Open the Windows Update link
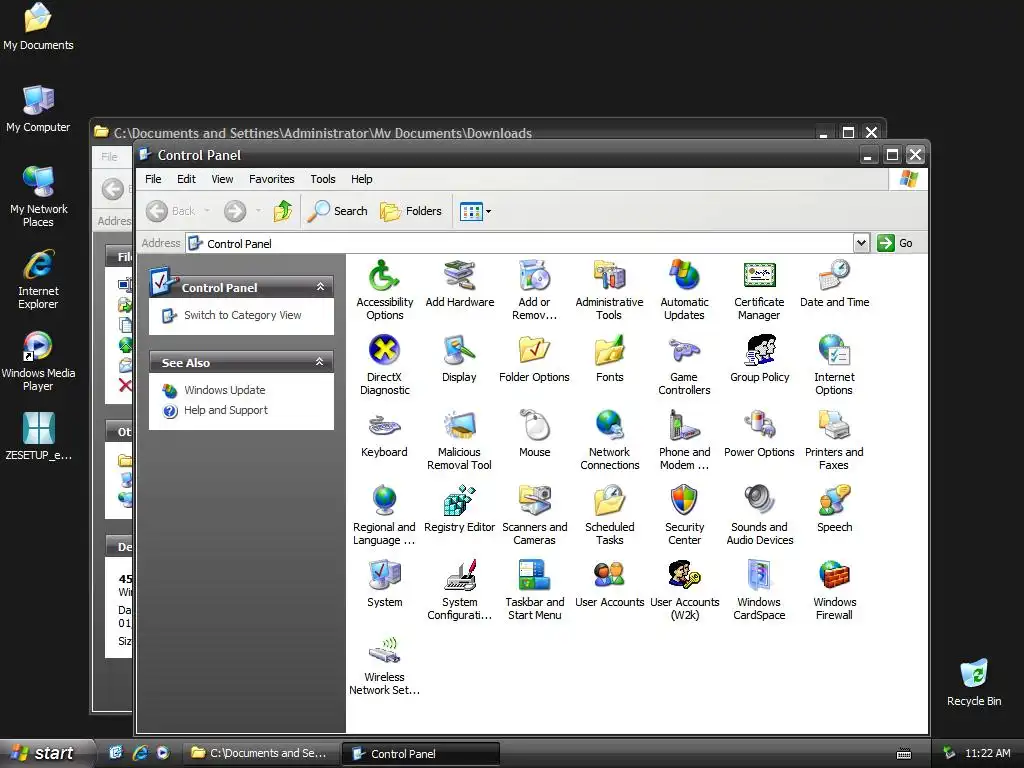 [x=225, y=390]
